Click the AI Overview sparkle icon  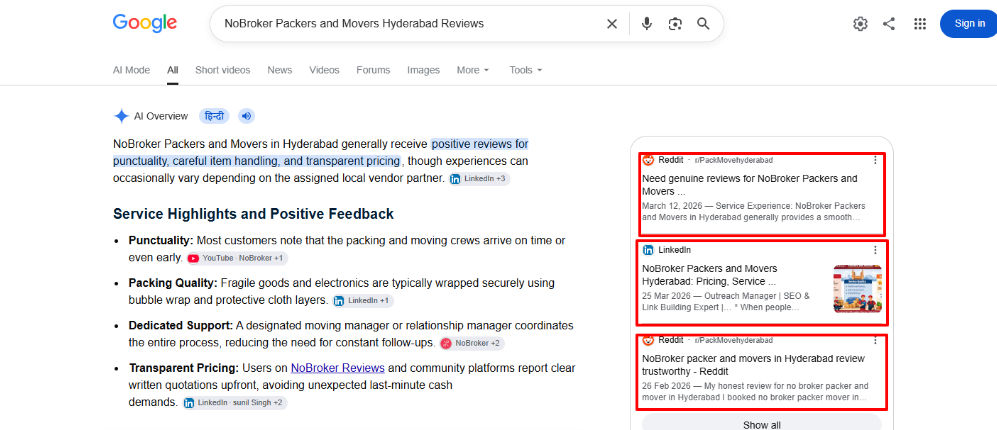[121, 116]
